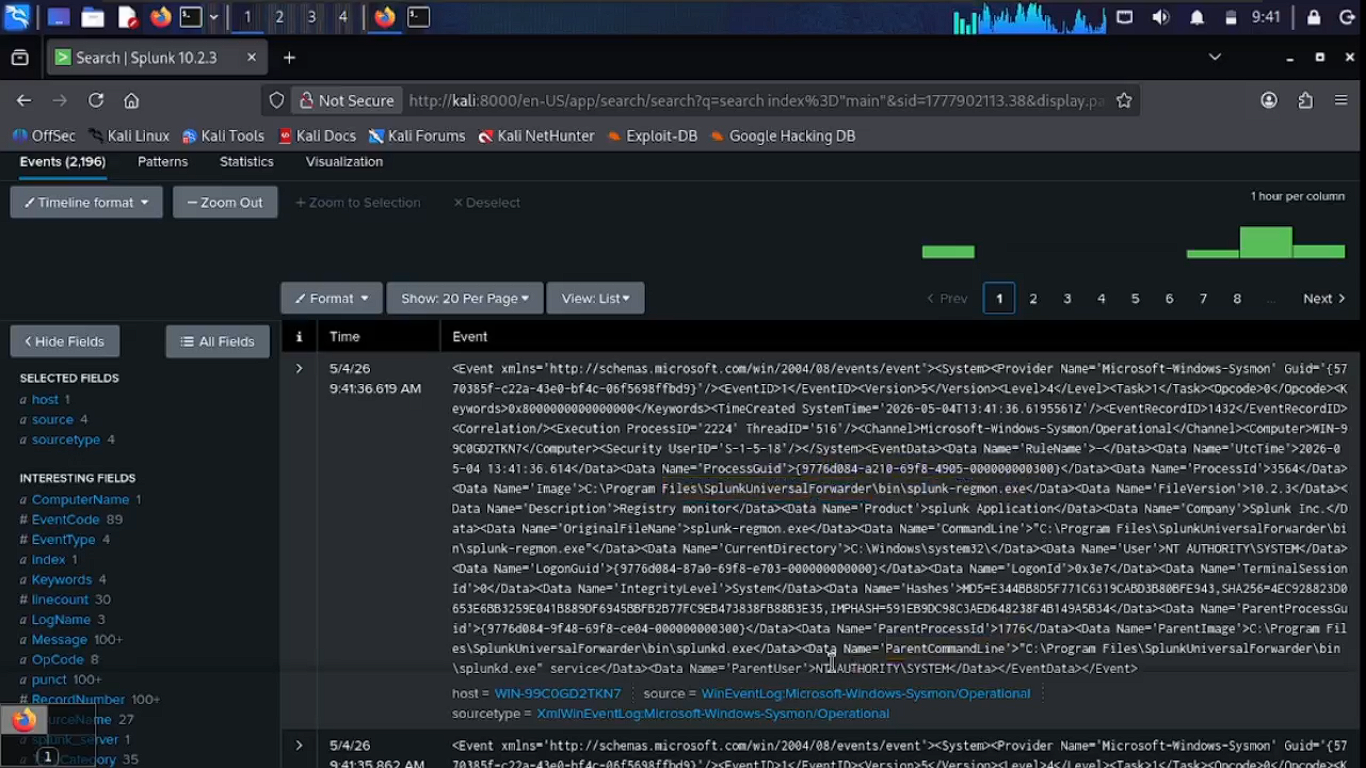
Task: Open the Format dropdown above the events
Action: [332, 298]
